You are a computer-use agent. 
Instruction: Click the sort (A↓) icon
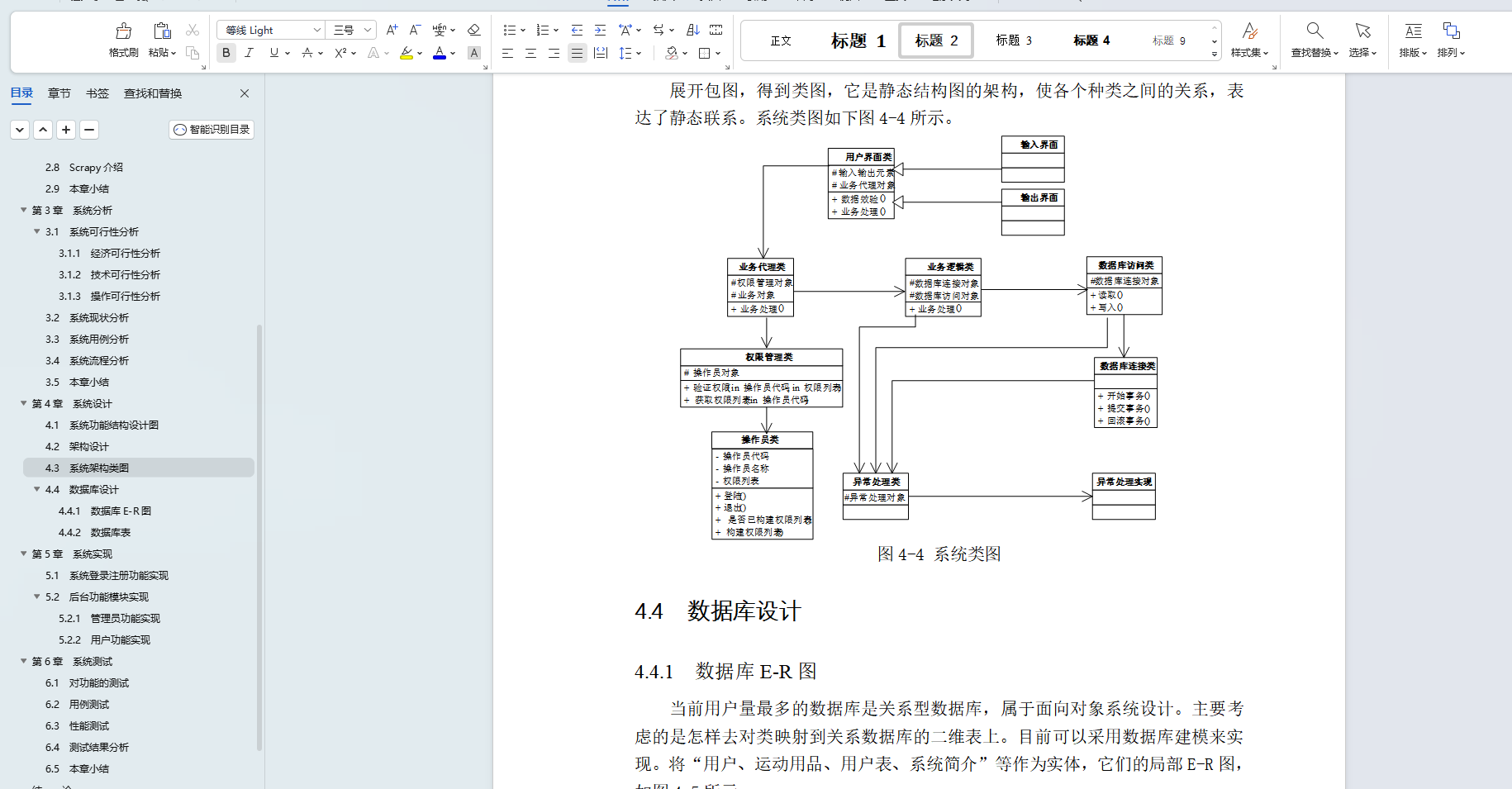click(x=692, y=30)
